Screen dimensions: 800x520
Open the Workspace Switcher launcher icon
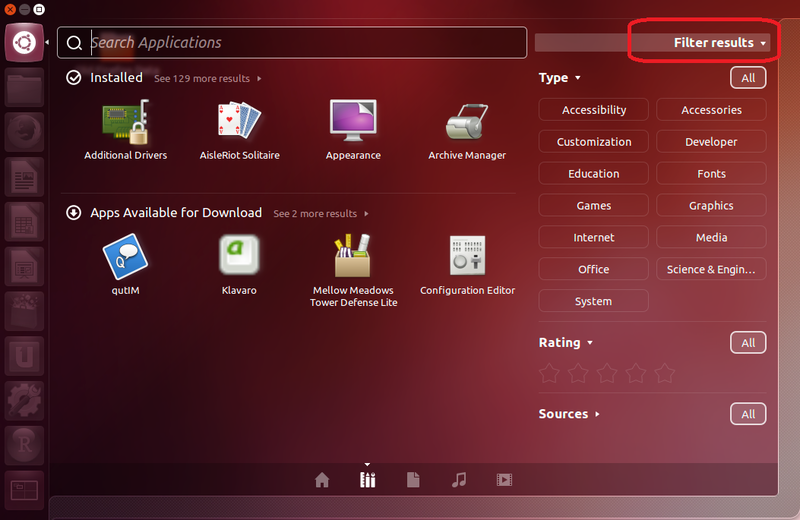(x=24, y=490)
